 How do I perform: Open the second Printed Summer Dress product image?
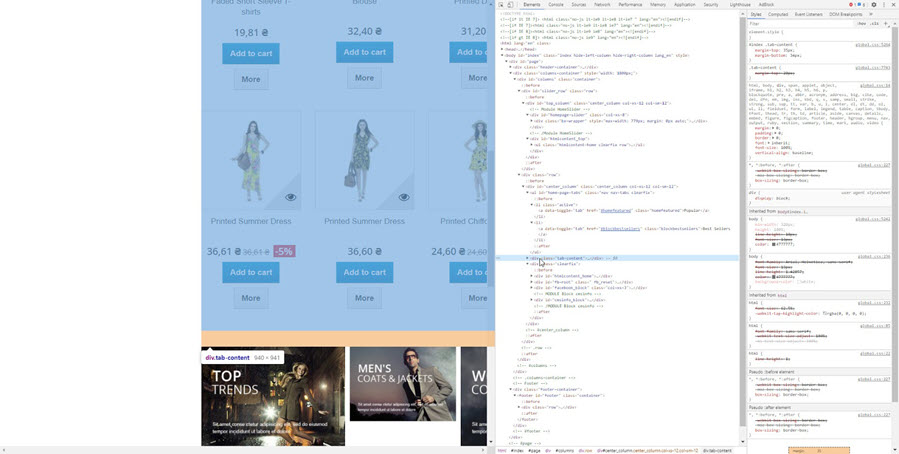(365, 161)
